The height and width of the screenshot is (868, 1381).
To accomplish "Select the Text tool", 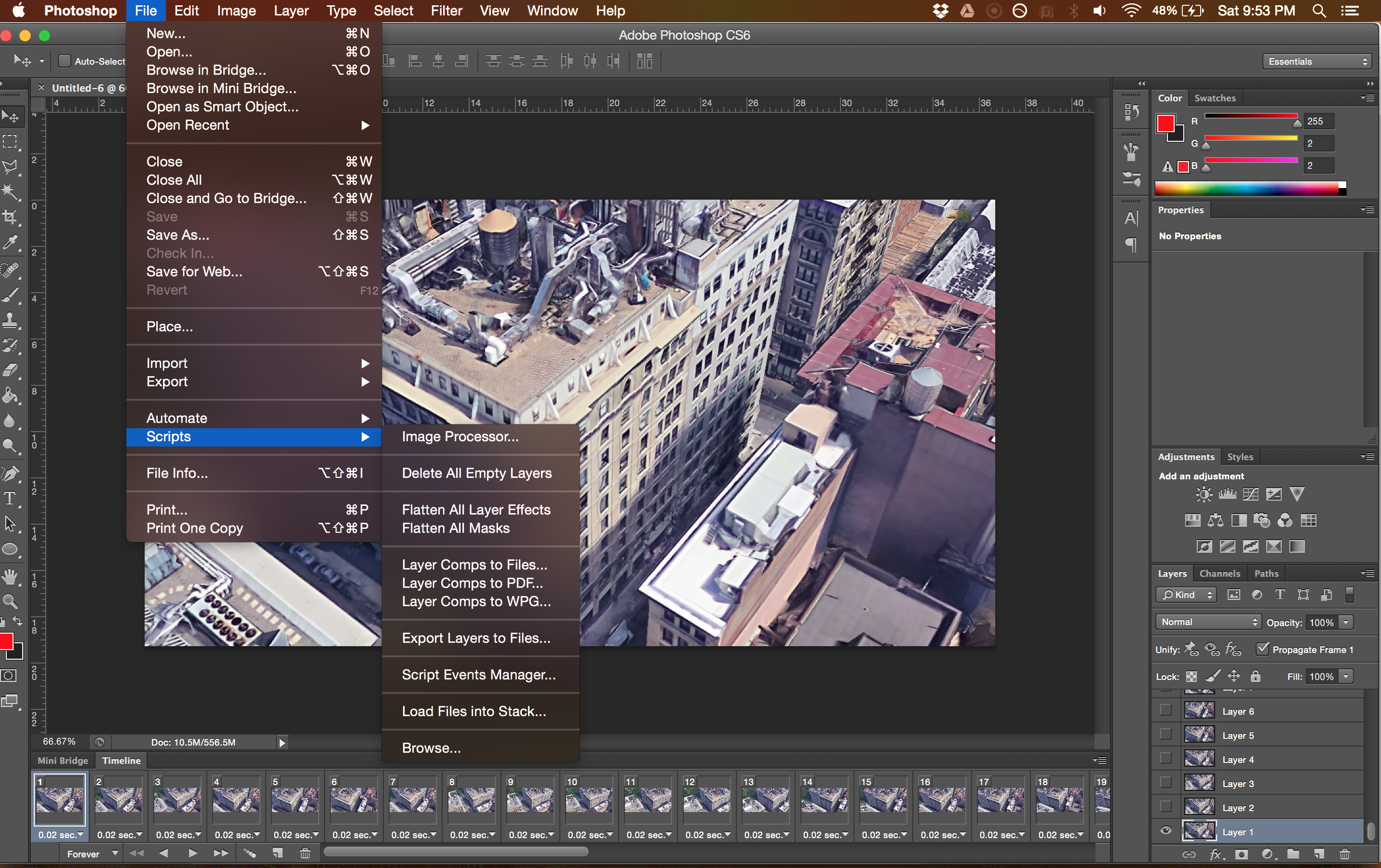I will (x=11, y=500).
